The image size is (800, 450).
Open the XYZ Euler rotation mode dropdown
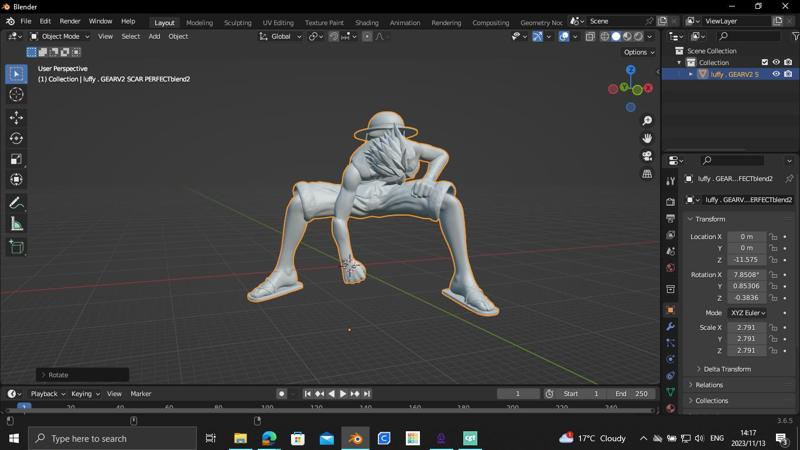pyautogui.click(x=747, y=313)
